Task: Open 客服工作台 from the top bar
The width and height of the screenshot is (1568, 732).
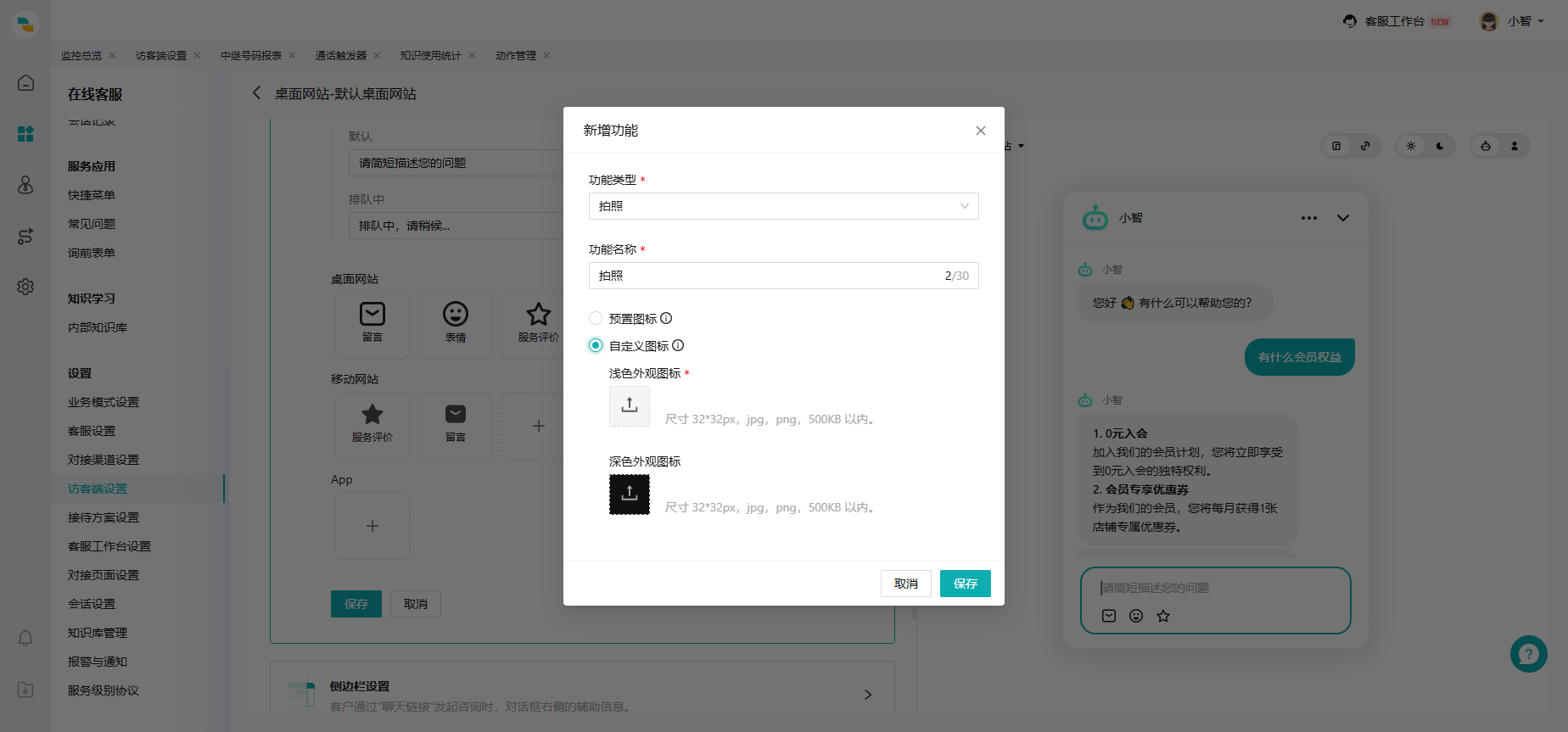Action: [x=1397, y=21]
